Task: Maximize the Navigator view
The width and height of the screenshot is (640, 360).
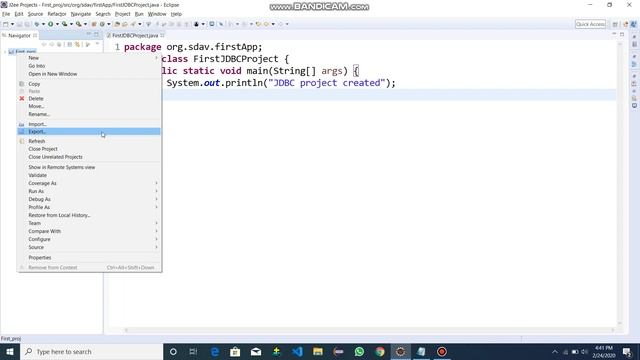Action: (x=96, y=35)
